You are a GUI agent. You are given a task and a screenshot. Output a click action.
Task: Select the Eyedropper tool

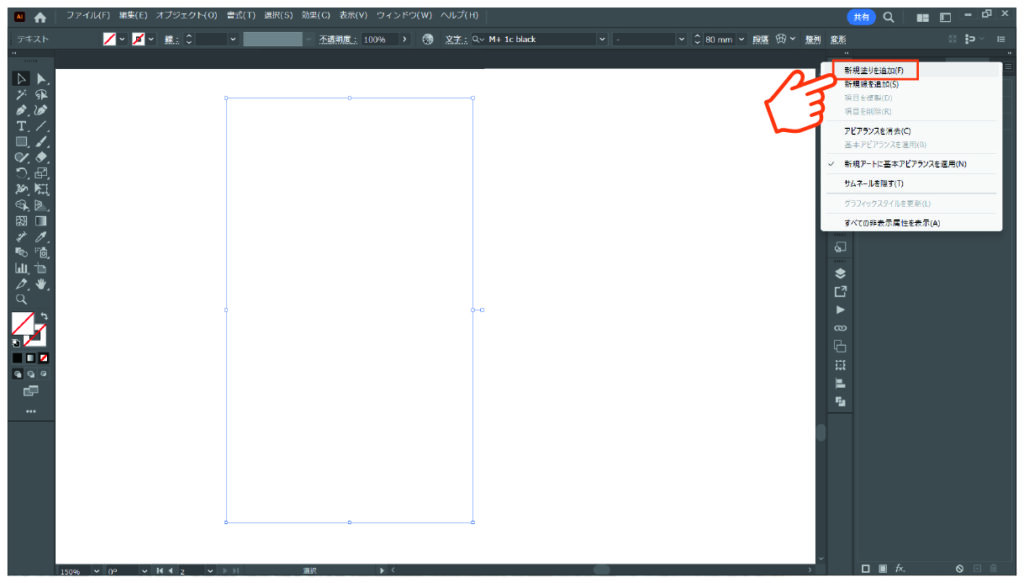41,236
